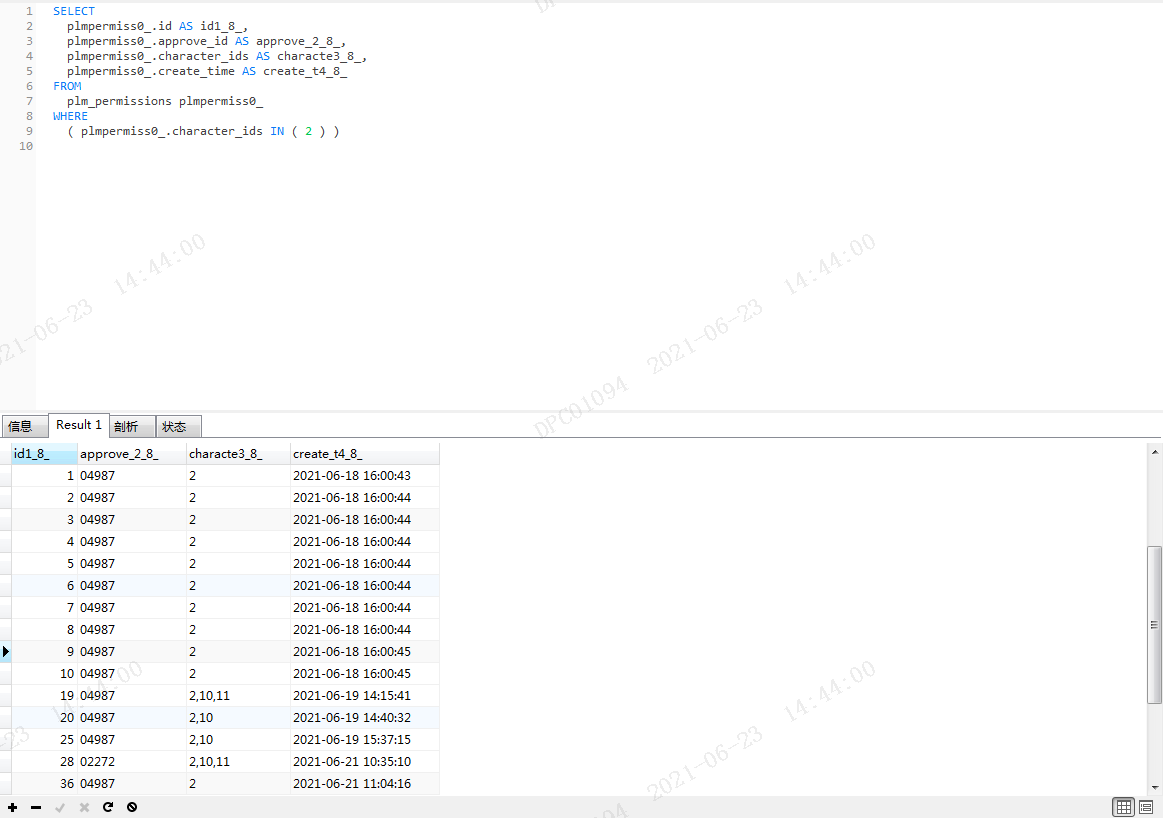This screenshot has width=1163, height=818.
Task: Apply changes with the checkmark icon
Action: [x=60, y=807]
